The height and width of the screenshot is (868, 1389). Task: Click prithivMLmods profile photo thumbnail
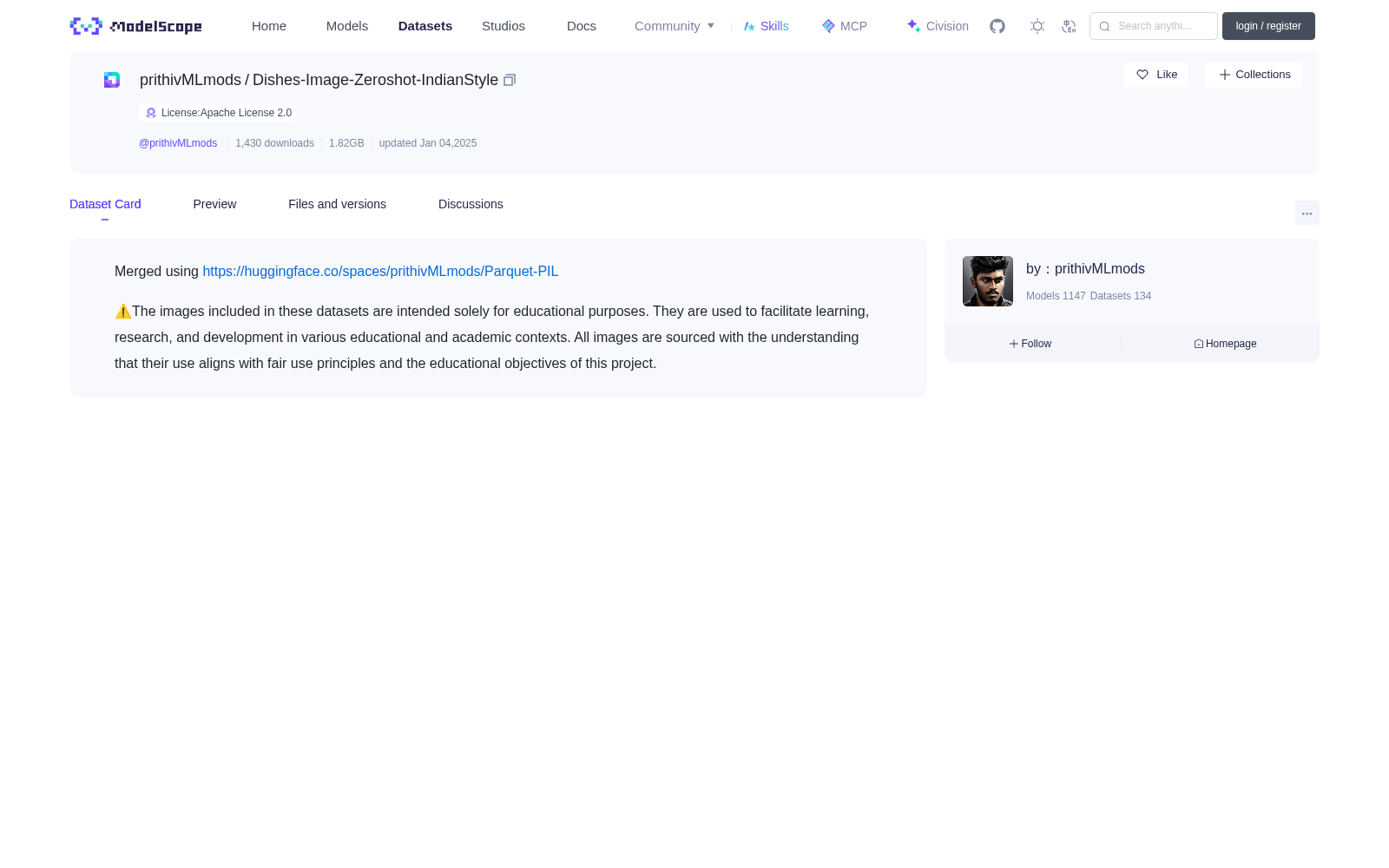click(988, 281)
